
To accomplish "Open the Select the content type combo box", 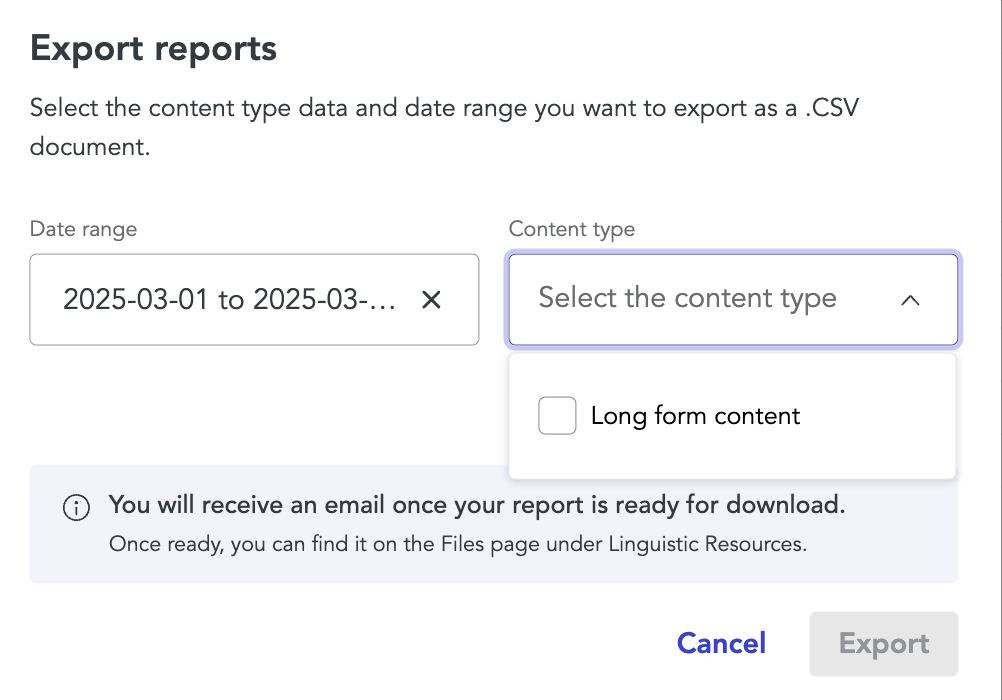I will pos(733,299).
